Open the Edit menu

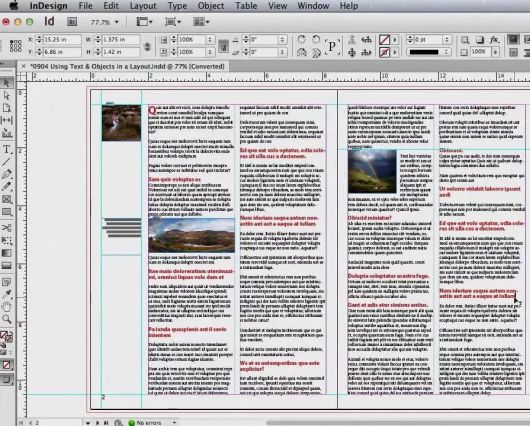111,6
